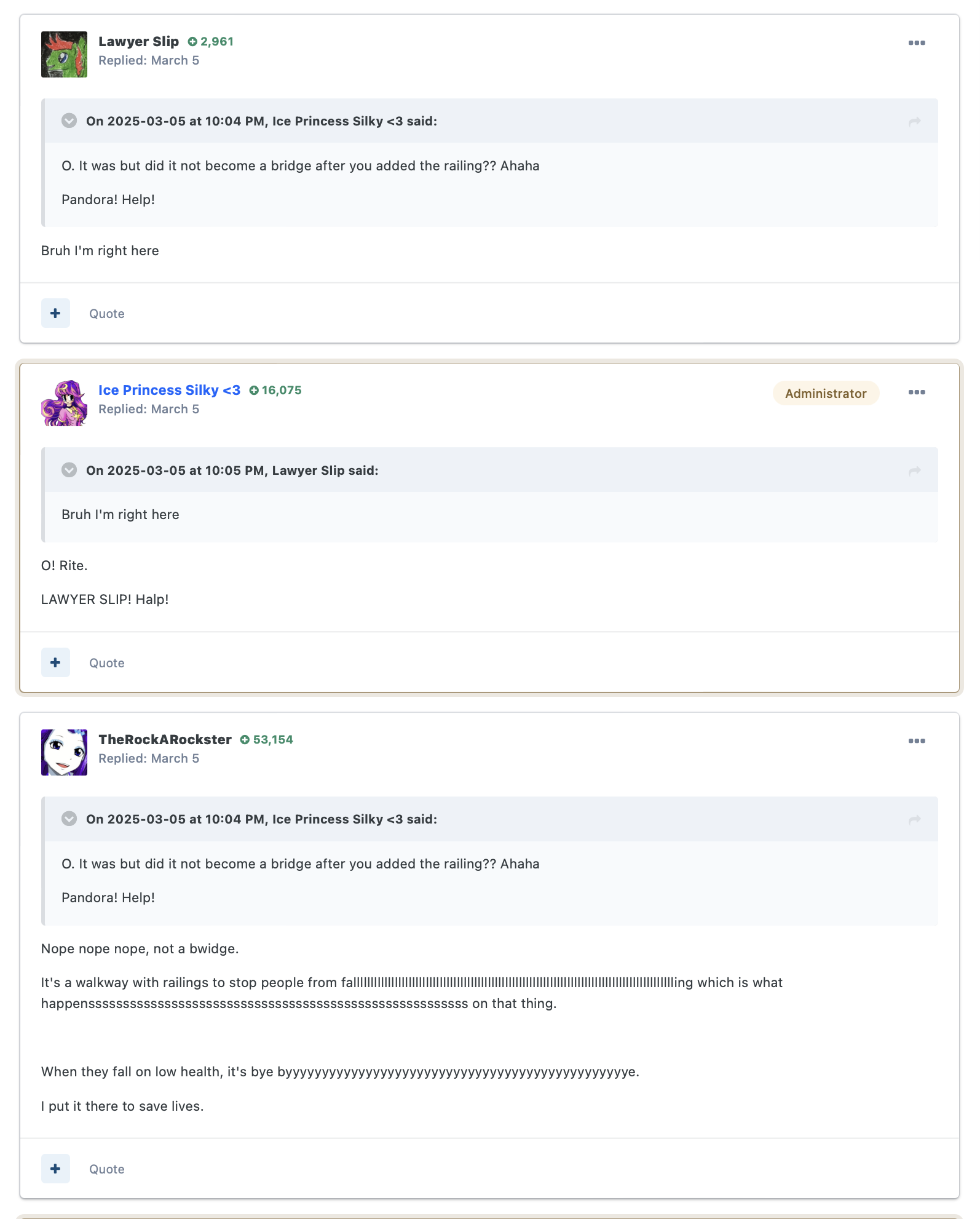Viewport: 980px width, 1219px height.
Task: Open TheRockARockster profile name link
Action: coord(165,740)
